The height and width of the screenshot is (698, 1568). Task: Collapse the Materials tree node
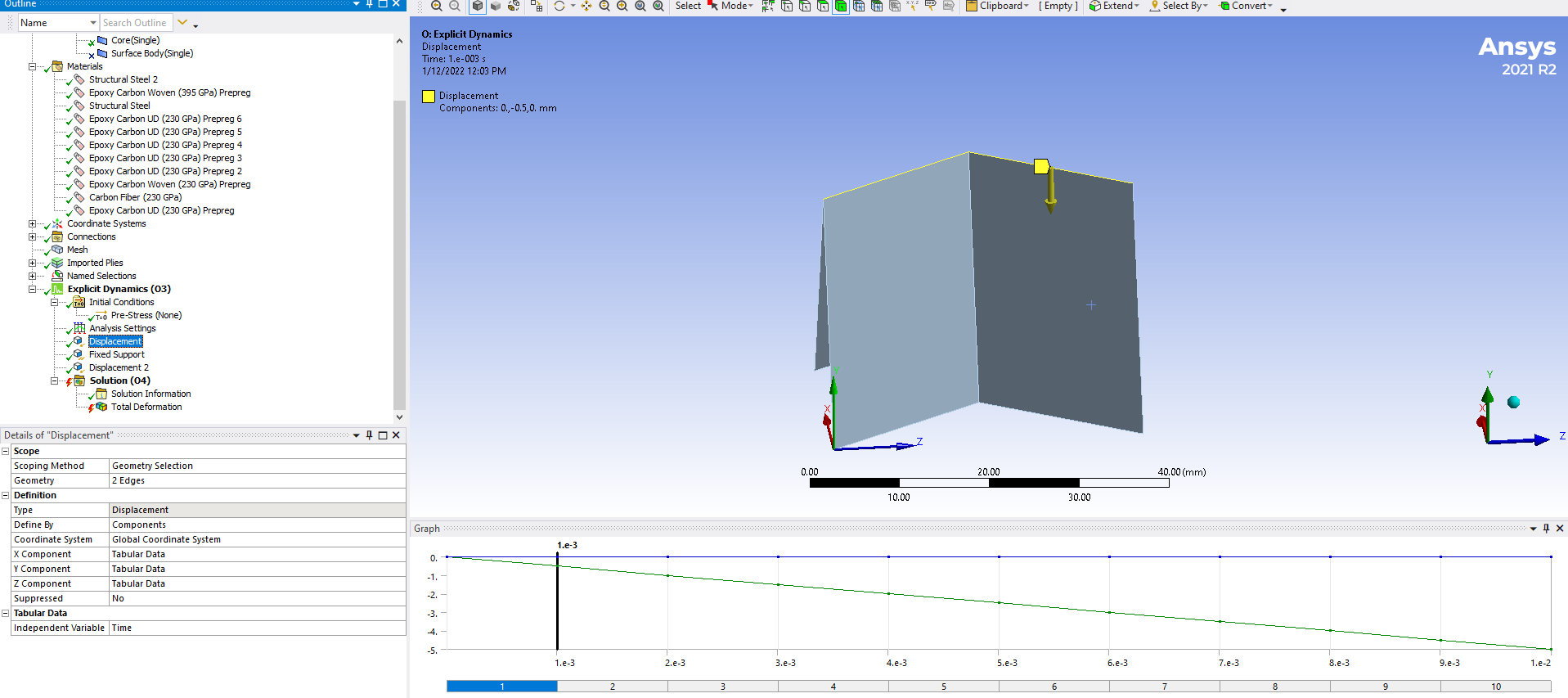click(x=33, y=66)
